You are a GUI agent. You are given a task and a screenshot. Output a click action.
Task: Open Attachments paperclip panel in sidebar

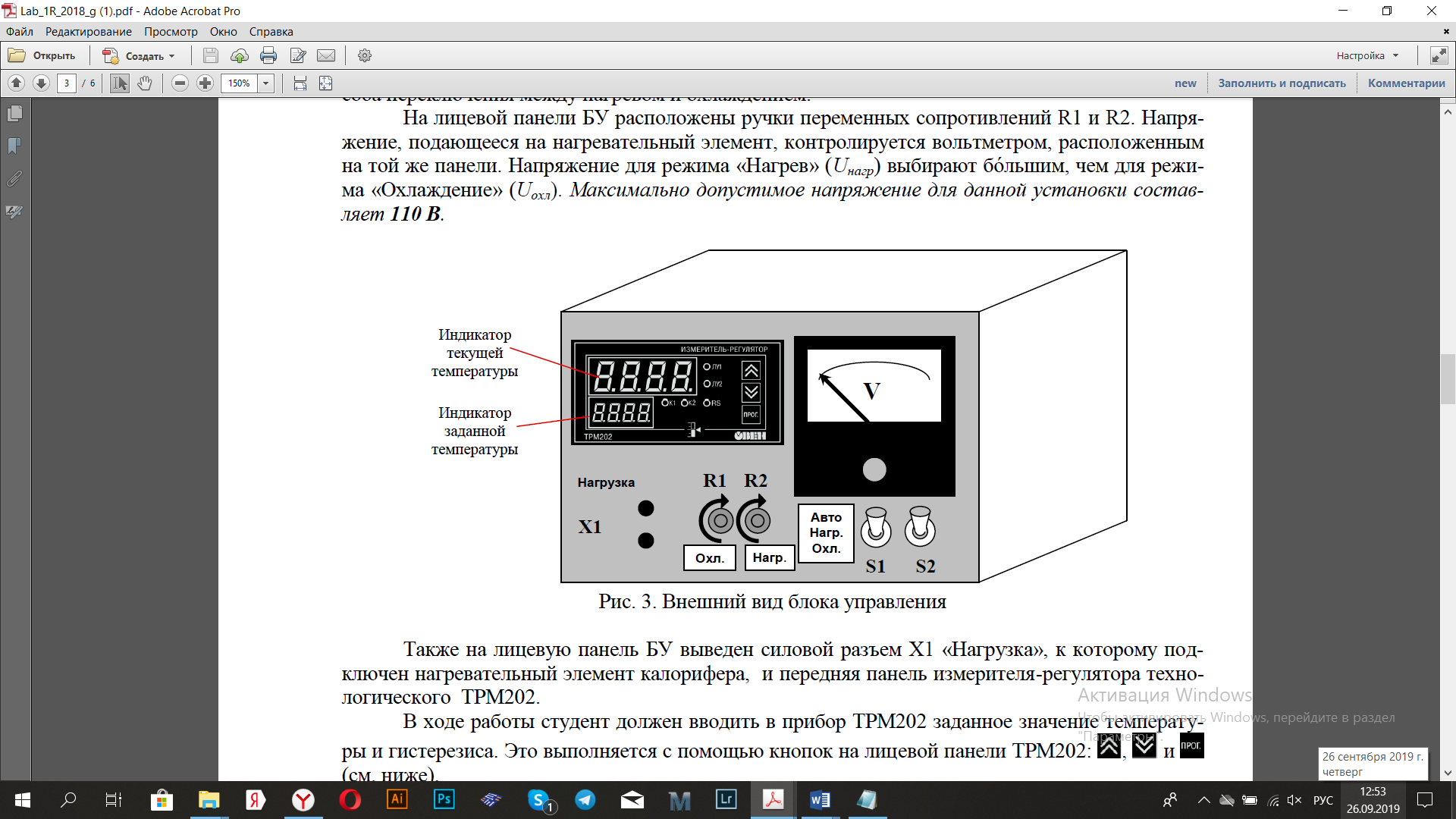14,179
